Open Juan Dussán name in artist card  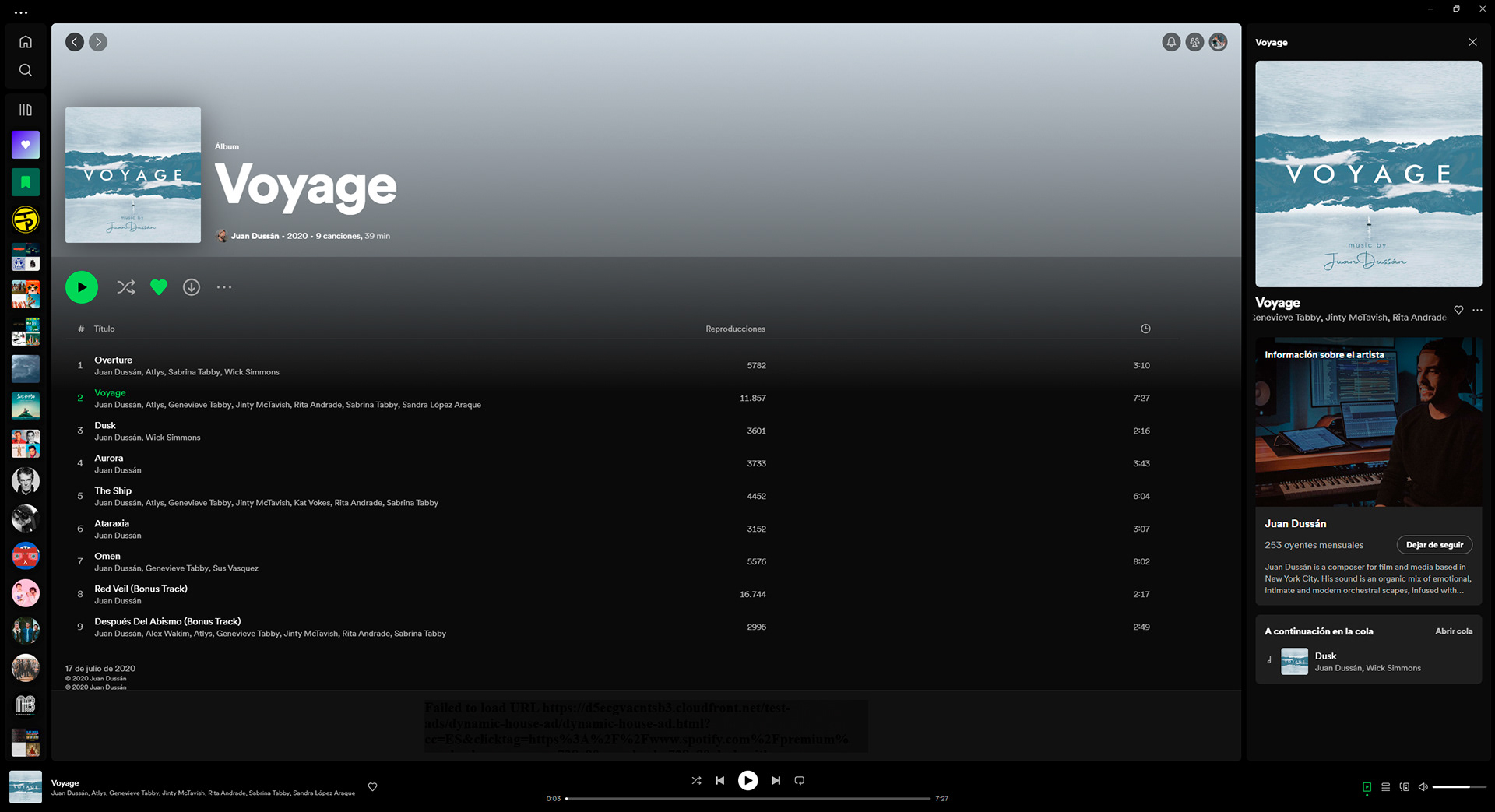pyautogui.click(x=1295, y=524)
